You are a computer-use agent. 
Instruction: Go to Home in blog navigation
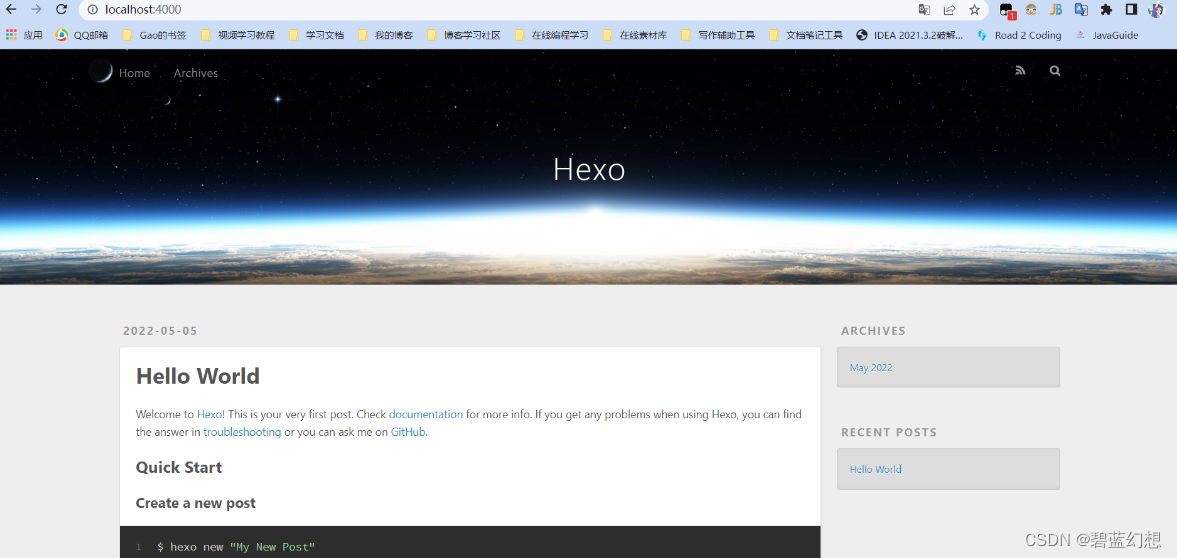134,73
